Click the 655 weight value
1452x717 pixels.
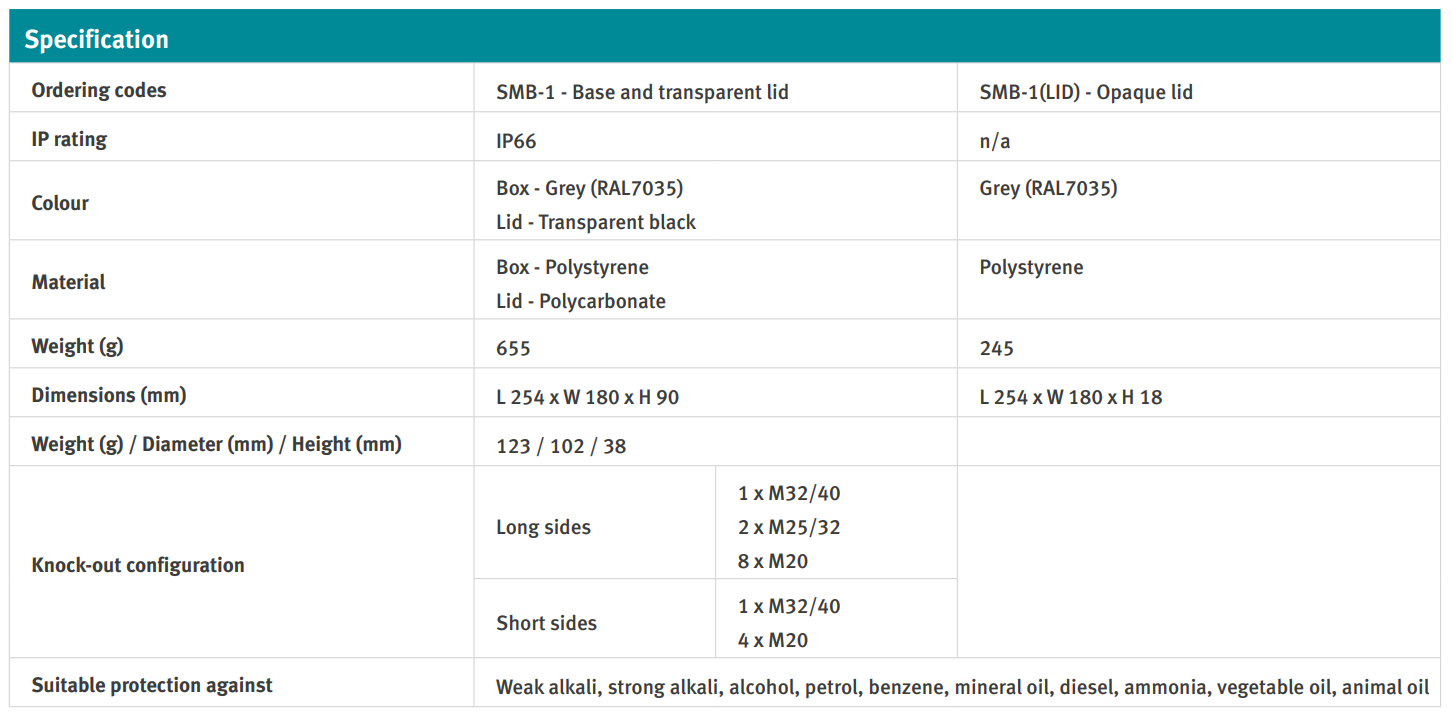tap(513, 348)
